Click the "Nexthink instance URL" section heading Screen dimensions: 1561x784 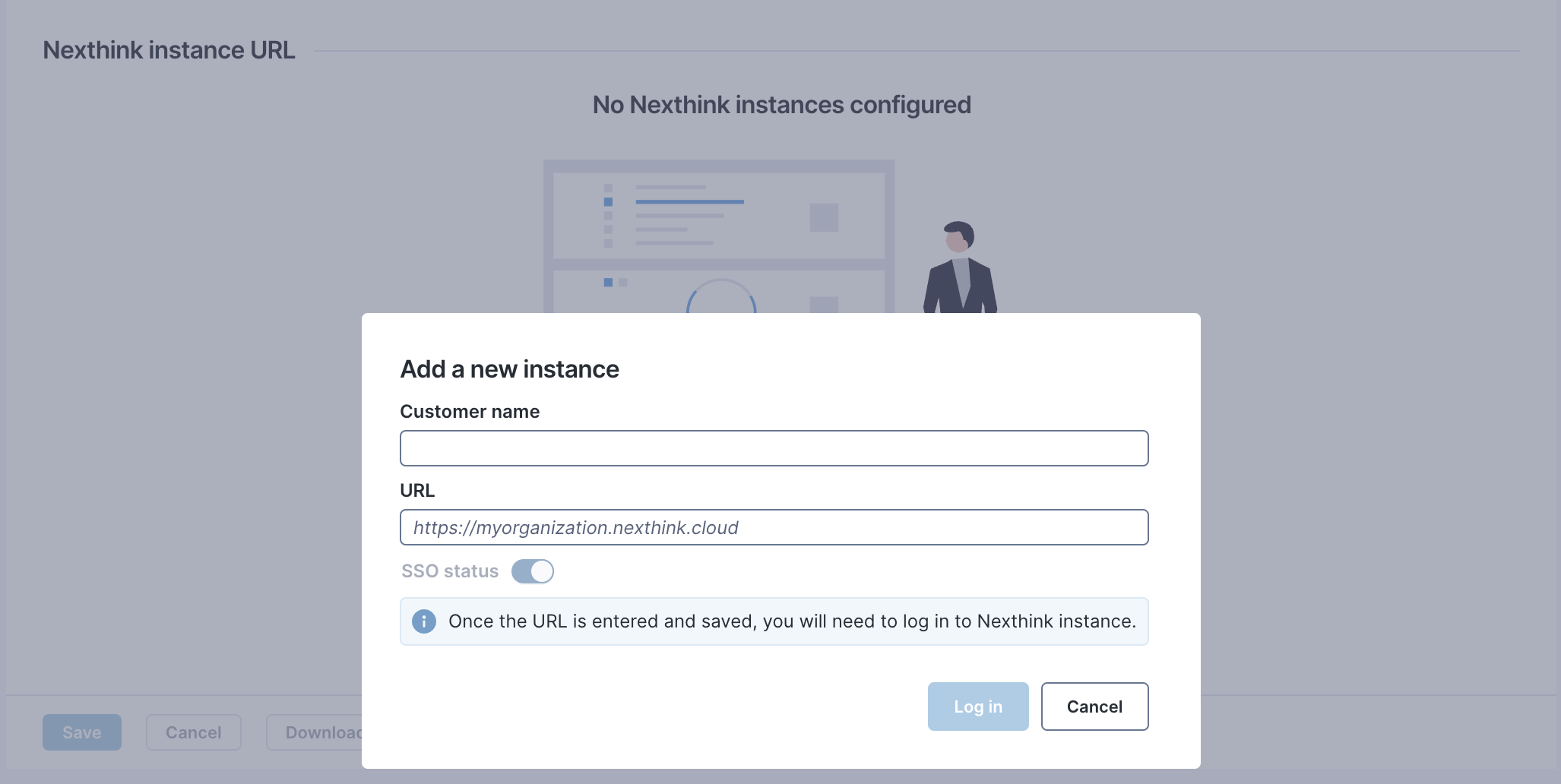click(169, 50)
